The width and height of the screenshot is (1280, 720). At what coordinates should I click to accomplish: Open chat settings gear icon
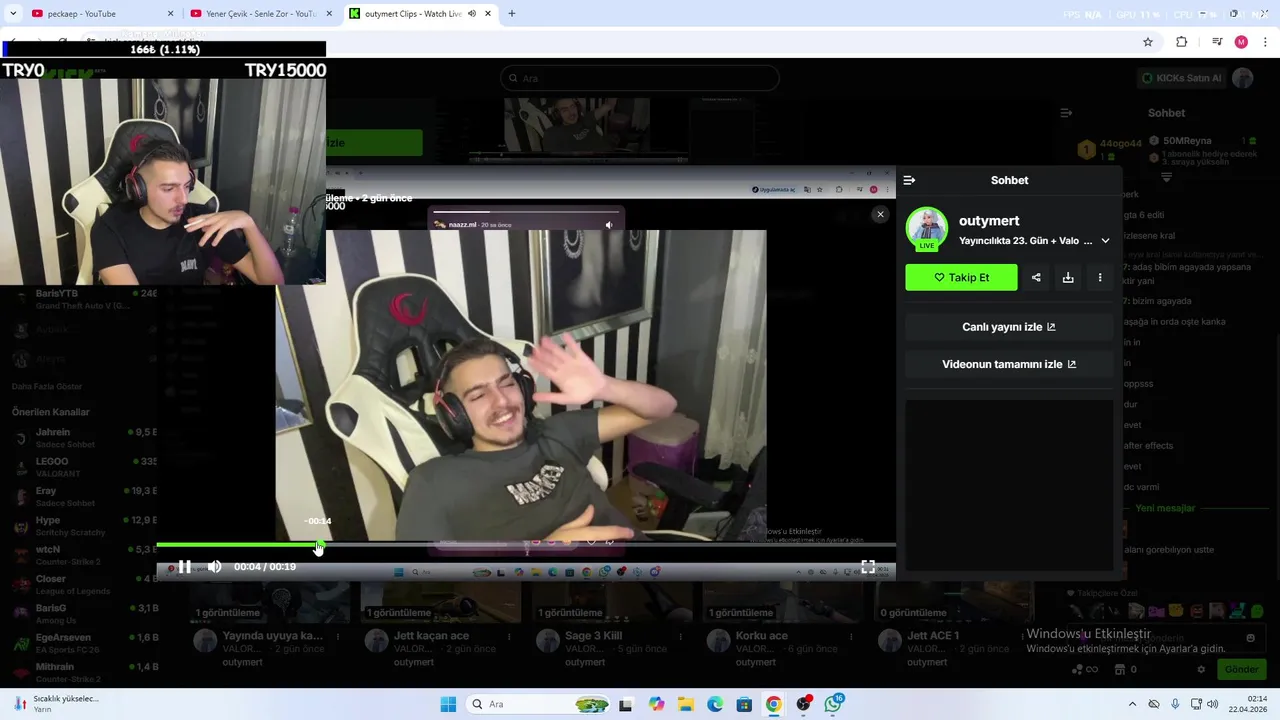click(x=1202, y=669)
